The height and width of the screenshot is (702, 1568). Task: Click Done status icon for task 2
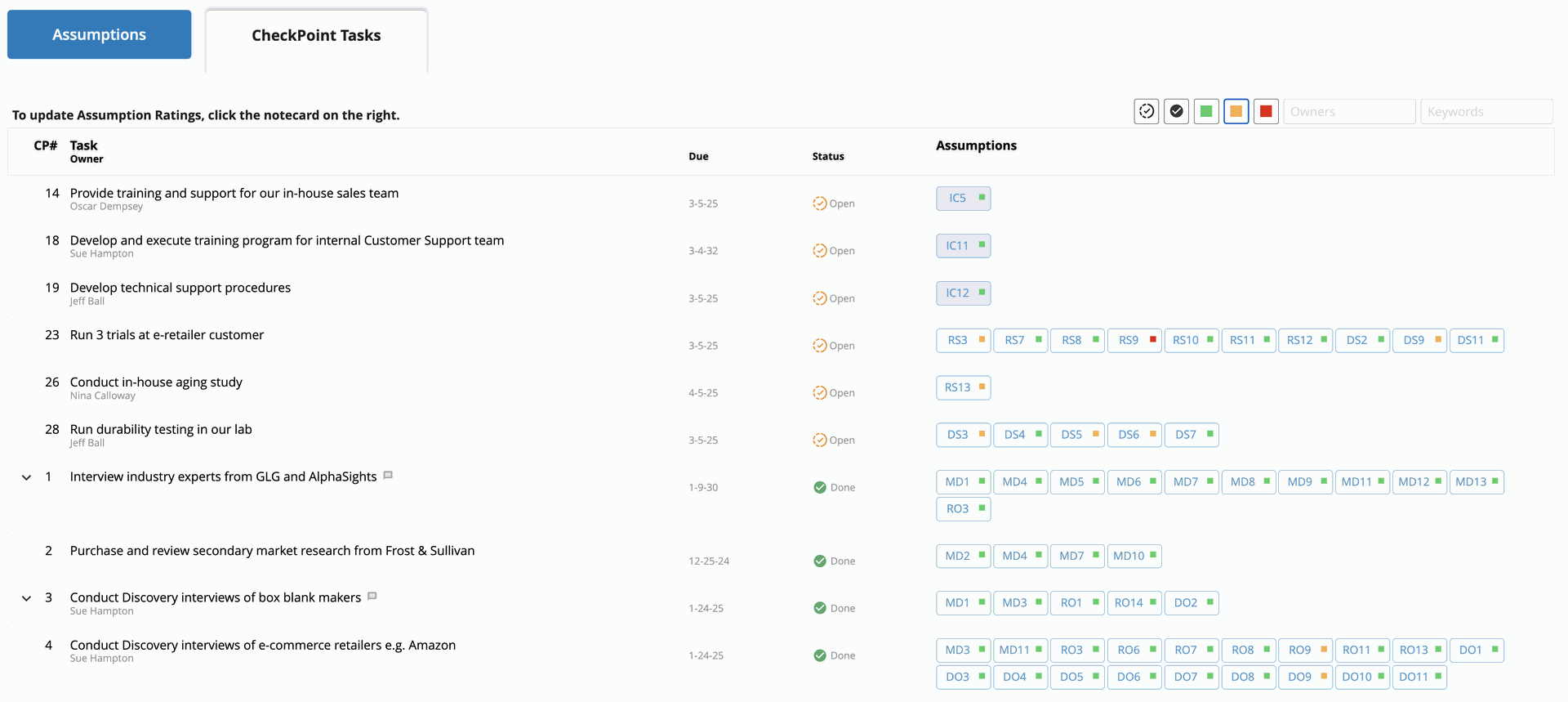click(820, 561)
